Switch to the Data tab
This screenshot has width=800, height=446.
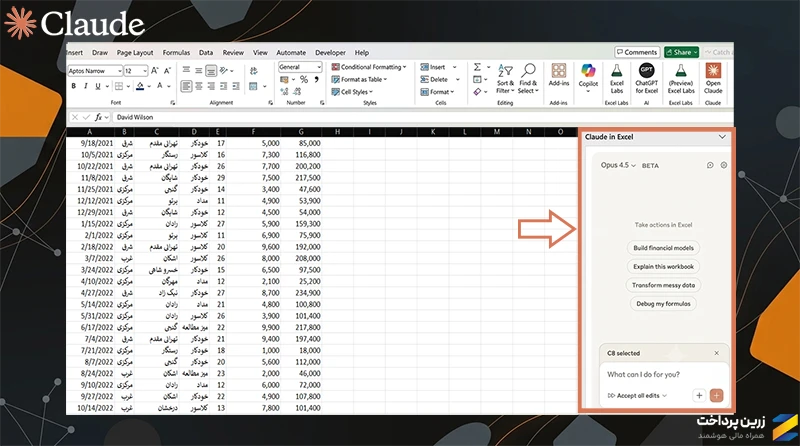coord(206,53)
